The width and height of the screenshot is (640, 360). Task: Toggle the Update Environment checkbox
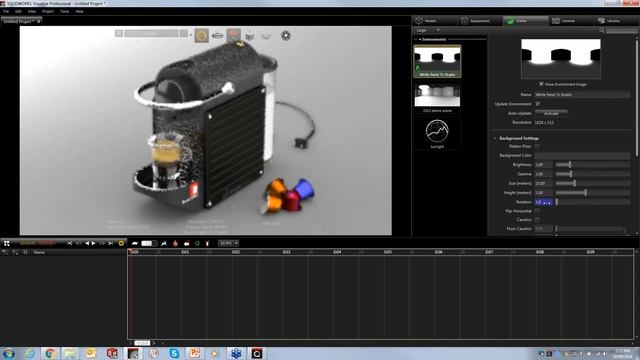pyautogui.click(x=538, y=104)
